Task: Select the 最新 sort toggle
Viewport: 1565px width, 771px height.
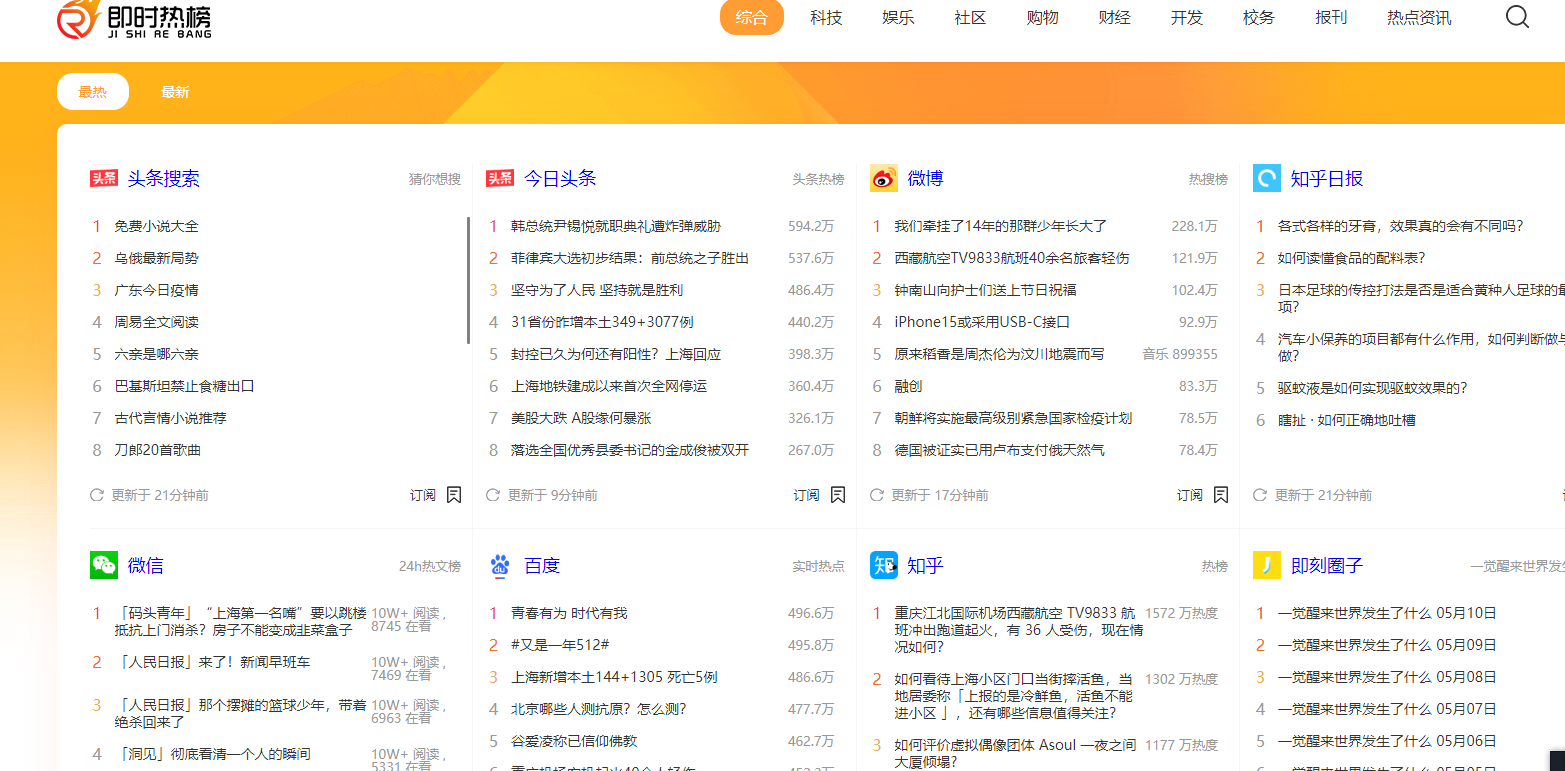Action: tap(175, 92)
